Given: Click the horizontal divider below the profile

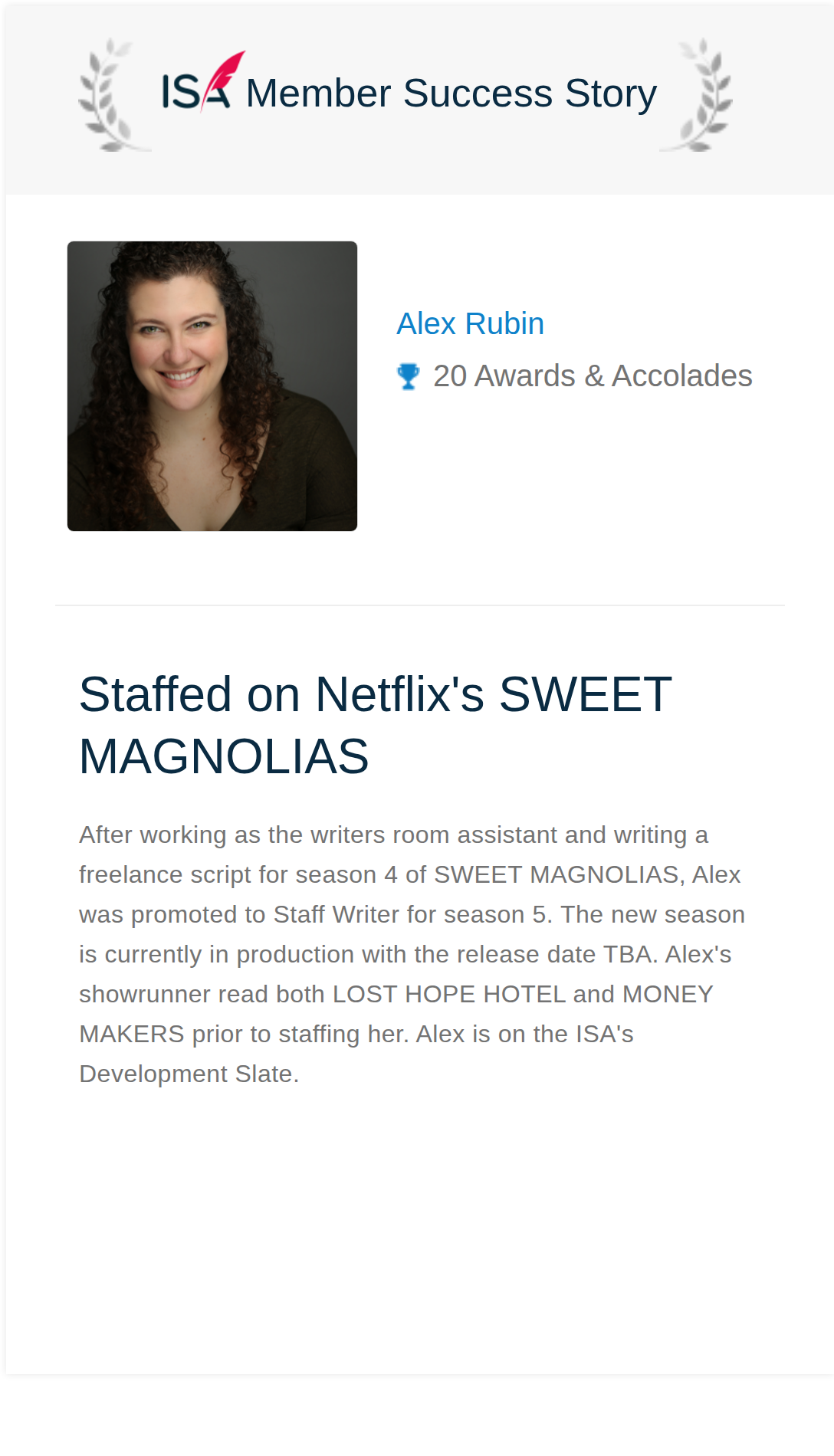Looking at the screenshot, I should [420, 605].
